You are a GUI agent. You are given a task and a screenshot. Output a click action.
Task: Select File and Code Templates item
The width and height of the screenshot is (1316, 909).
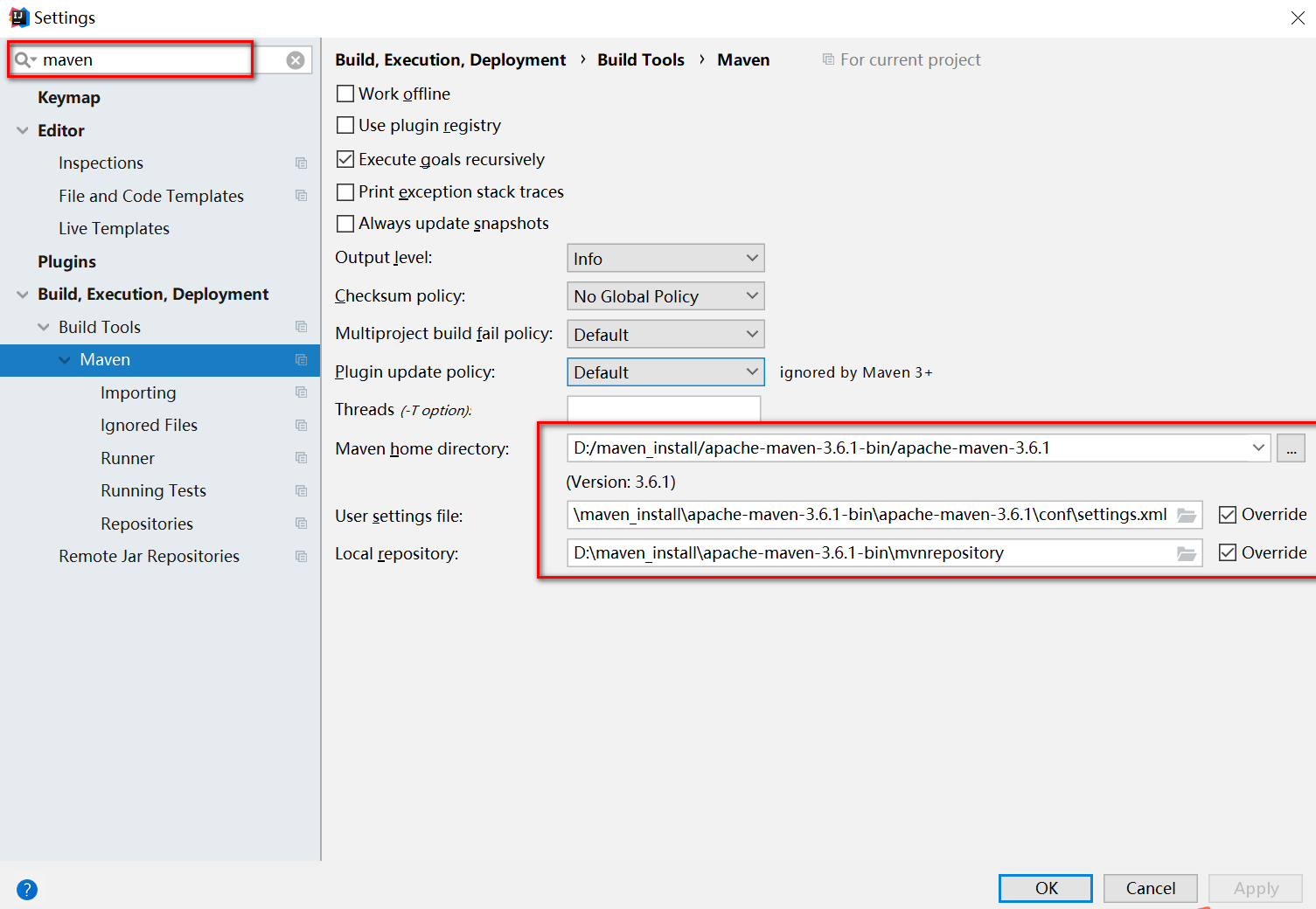(x=151, y=196)
